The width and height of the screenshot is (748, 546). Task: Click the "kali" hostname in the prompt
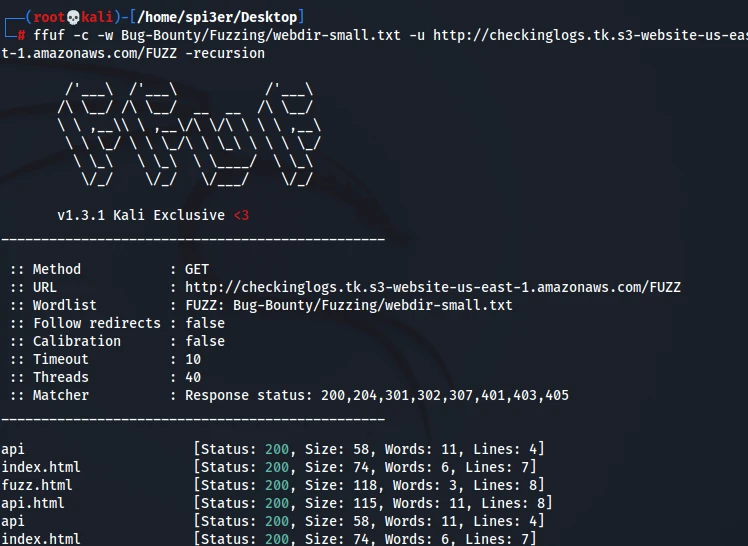[97, 17]
